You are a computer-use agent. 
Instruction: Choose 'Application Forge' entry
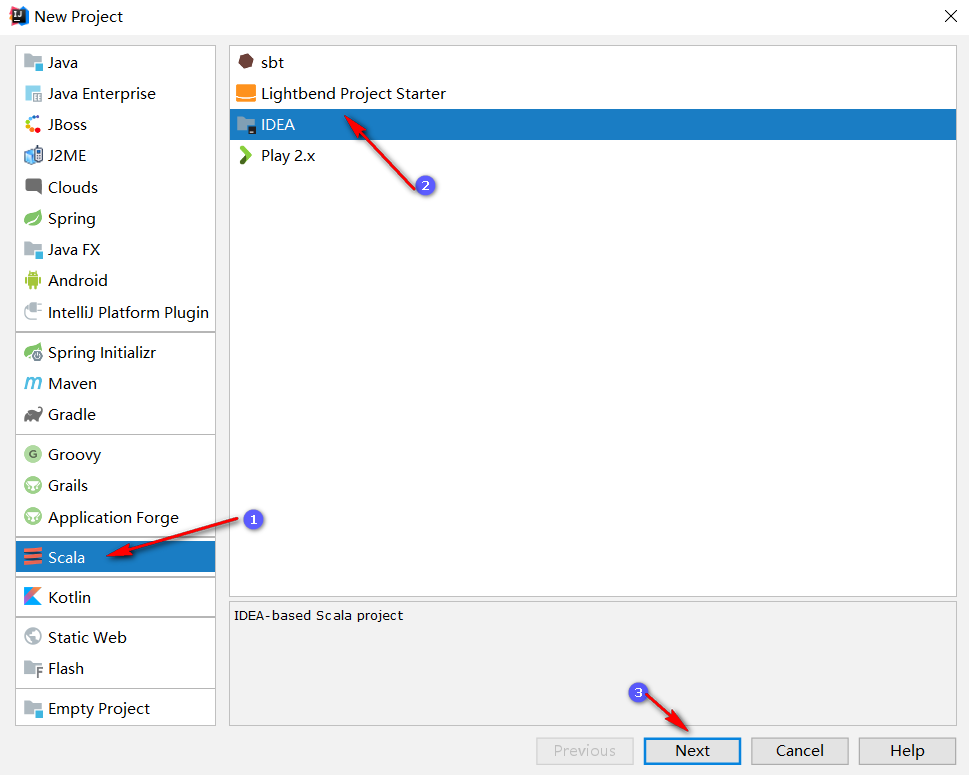click(x=113, y=517)
